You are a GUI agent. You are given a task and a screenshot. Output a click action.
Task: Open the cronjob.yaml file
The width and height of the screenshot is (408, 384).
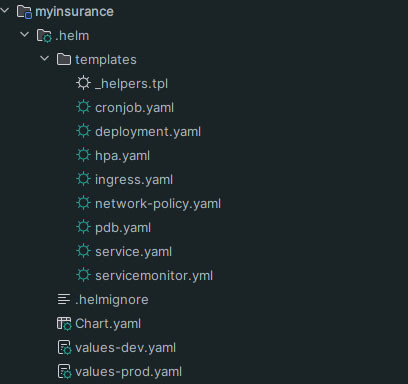pyautogui.click(x=135, y=108)
